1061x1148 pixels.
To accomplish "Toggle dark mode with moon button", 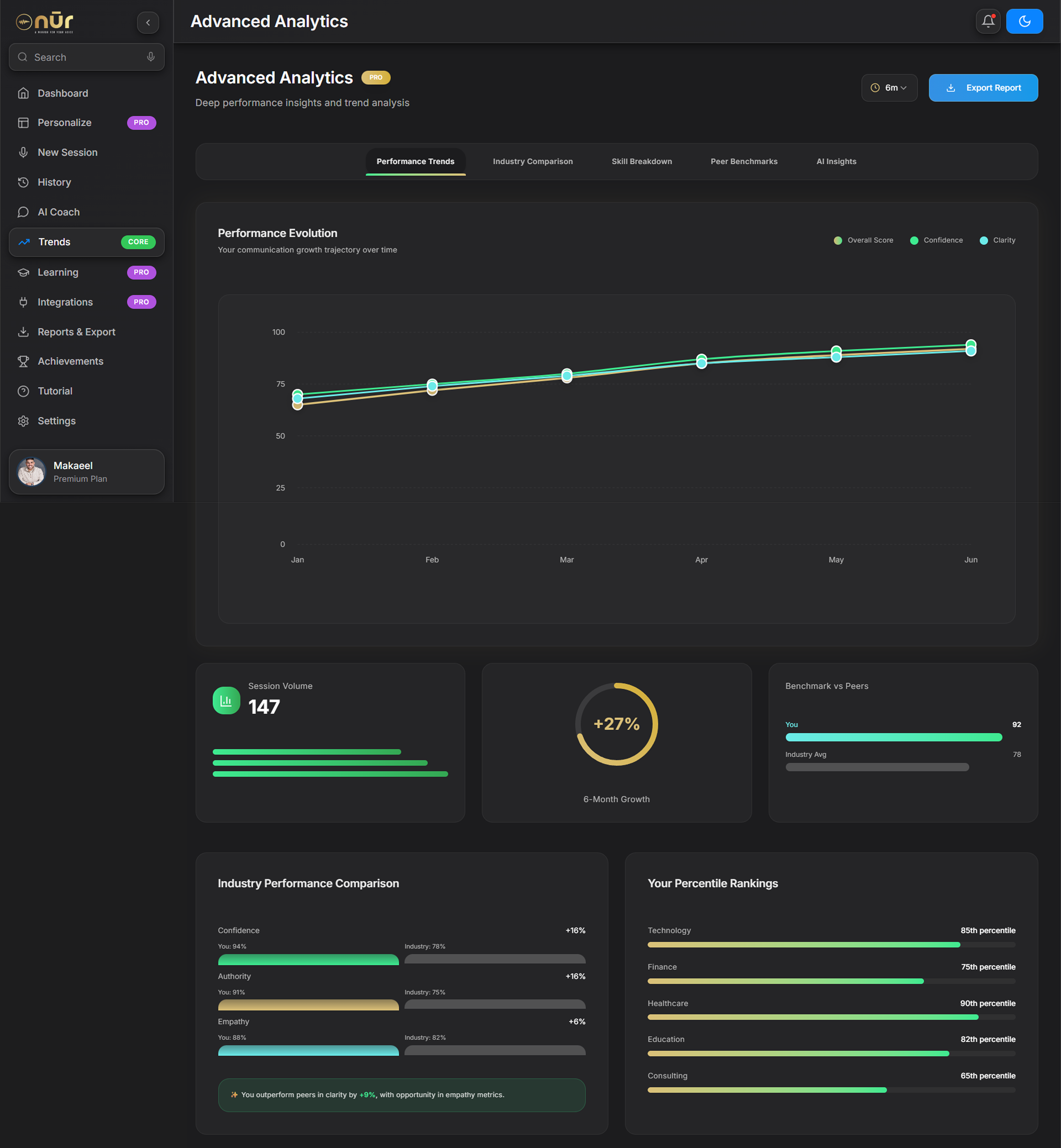I will [x=1024, y=21].
